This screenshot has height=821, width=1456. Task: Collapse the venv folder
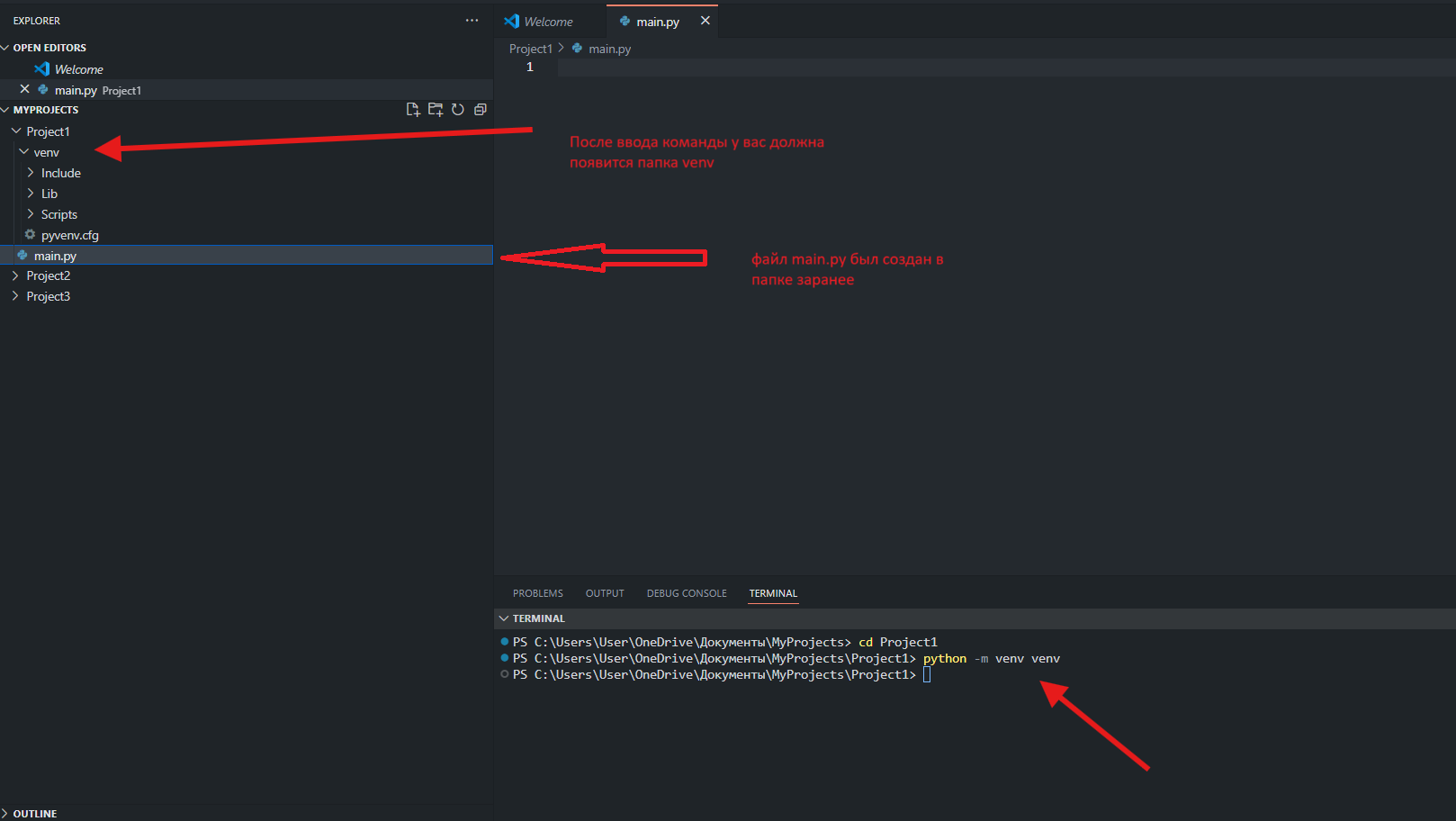coord(46,152)
